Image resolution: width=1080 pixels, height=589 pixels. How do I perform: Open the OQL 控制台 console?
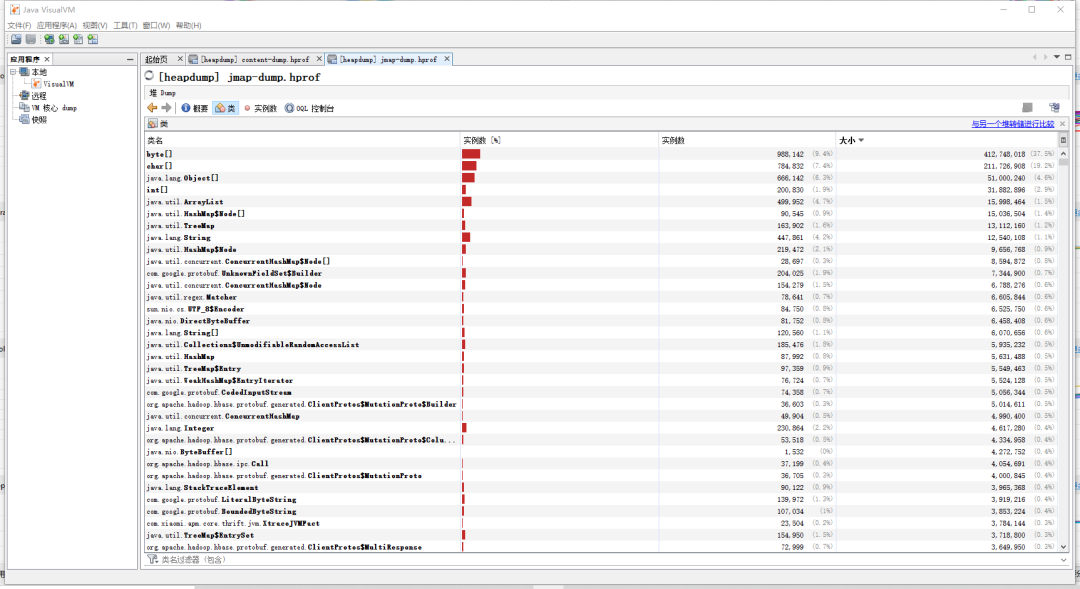(x=309, y=108)
